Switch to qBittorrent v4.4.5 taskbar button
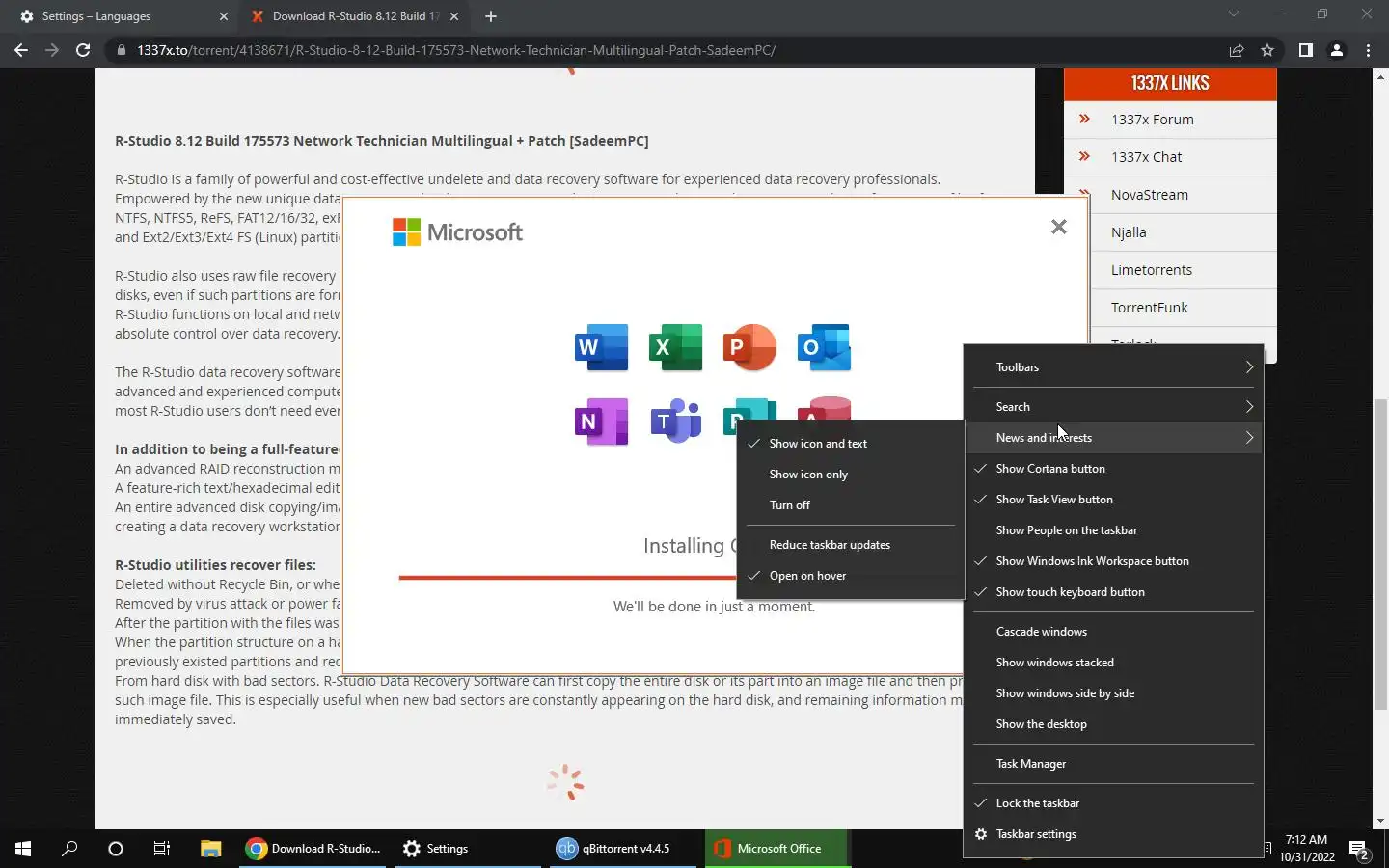This screenshot has width=1389, height=868. [x=622, y=849]
